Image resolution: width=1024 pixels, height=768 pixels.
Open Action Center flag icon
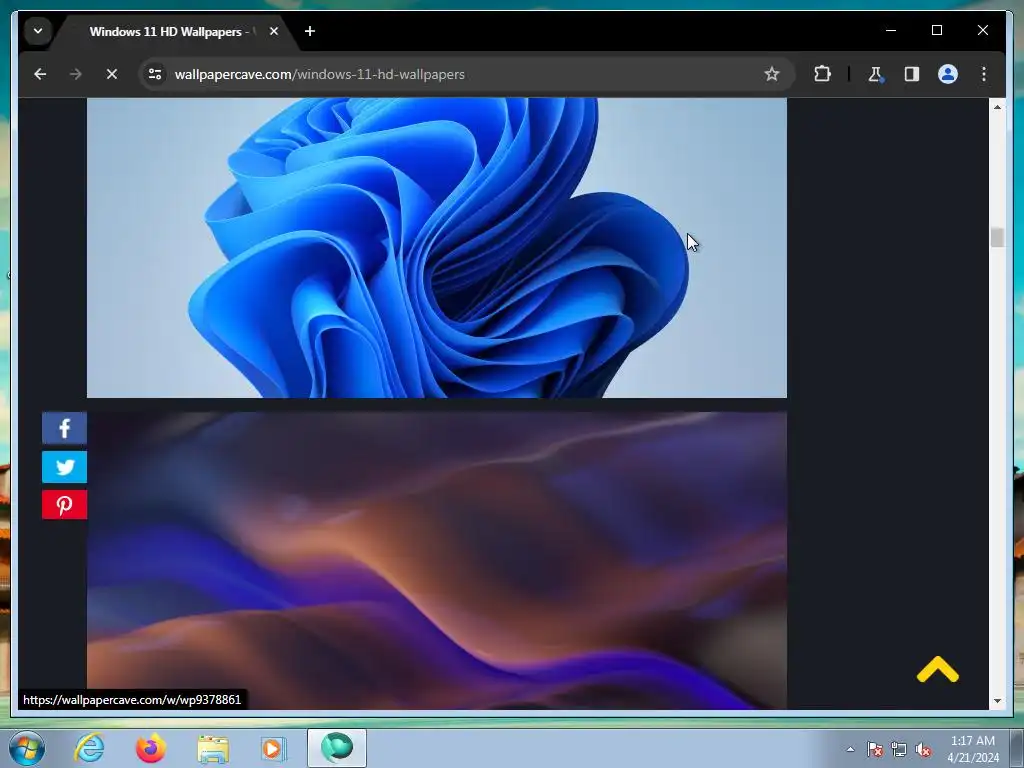pyautogui.click(x=875, y=749)
